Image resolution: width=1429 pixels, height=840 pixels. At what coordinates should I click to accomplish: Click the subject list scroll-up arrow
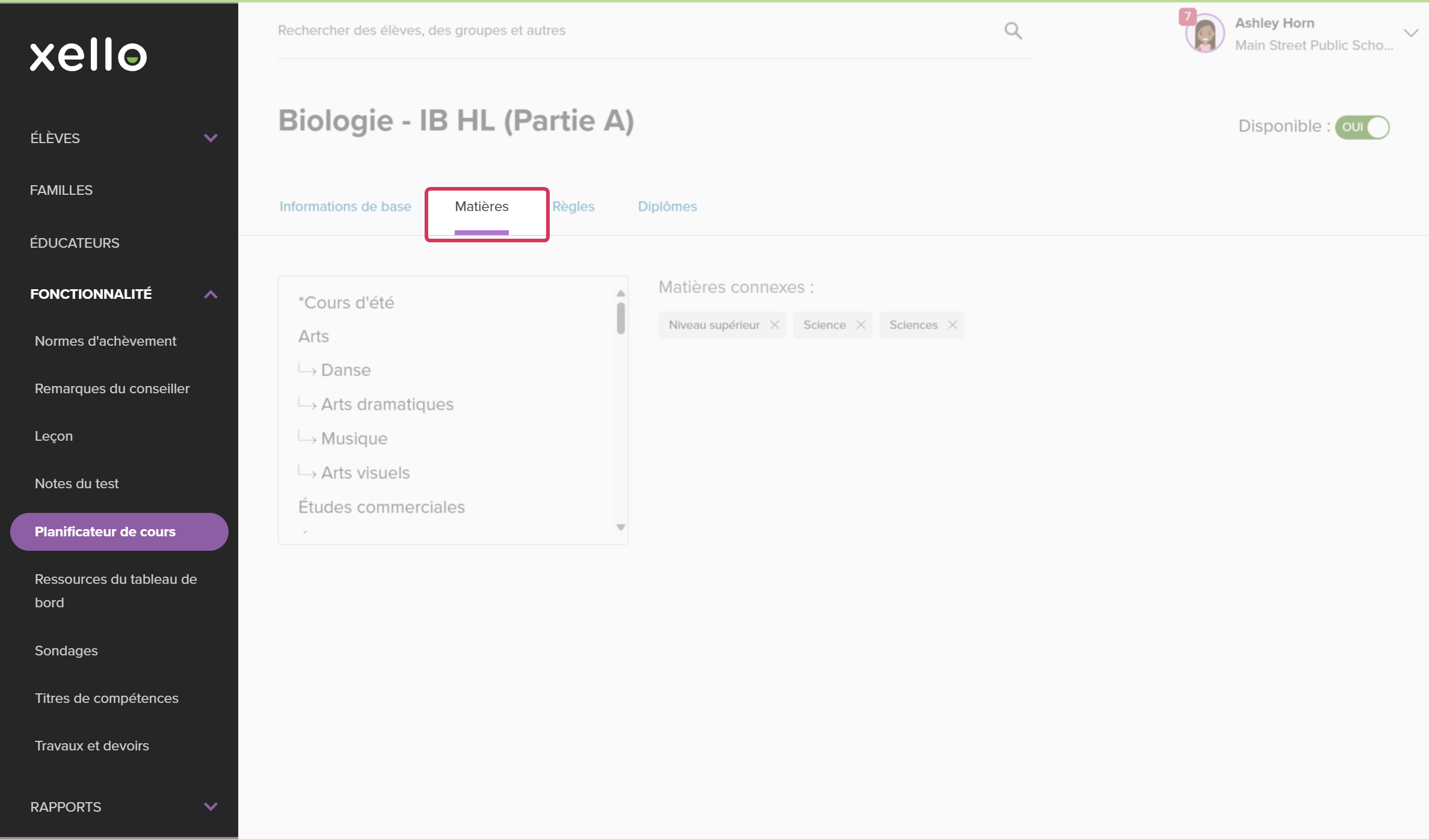621,293
